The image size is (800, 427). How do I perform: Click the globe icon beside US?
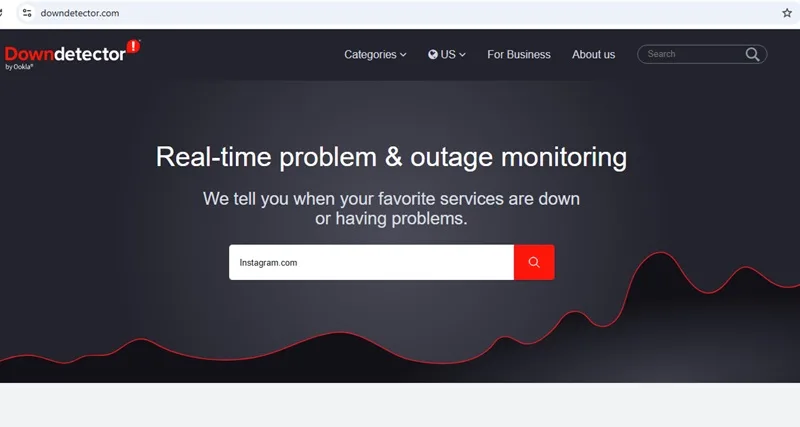433,55
